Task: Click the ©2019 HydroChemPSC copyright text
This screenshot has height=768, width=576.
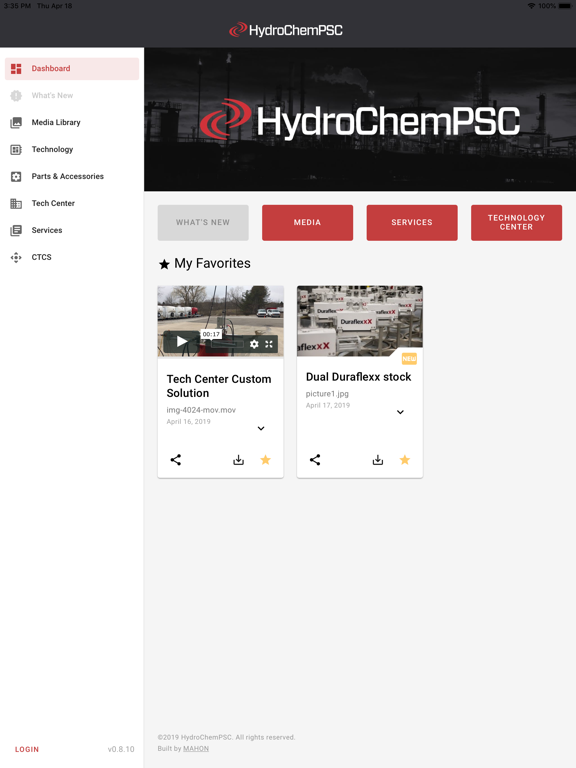Action: pyautogui.click(x=226, y=737)
